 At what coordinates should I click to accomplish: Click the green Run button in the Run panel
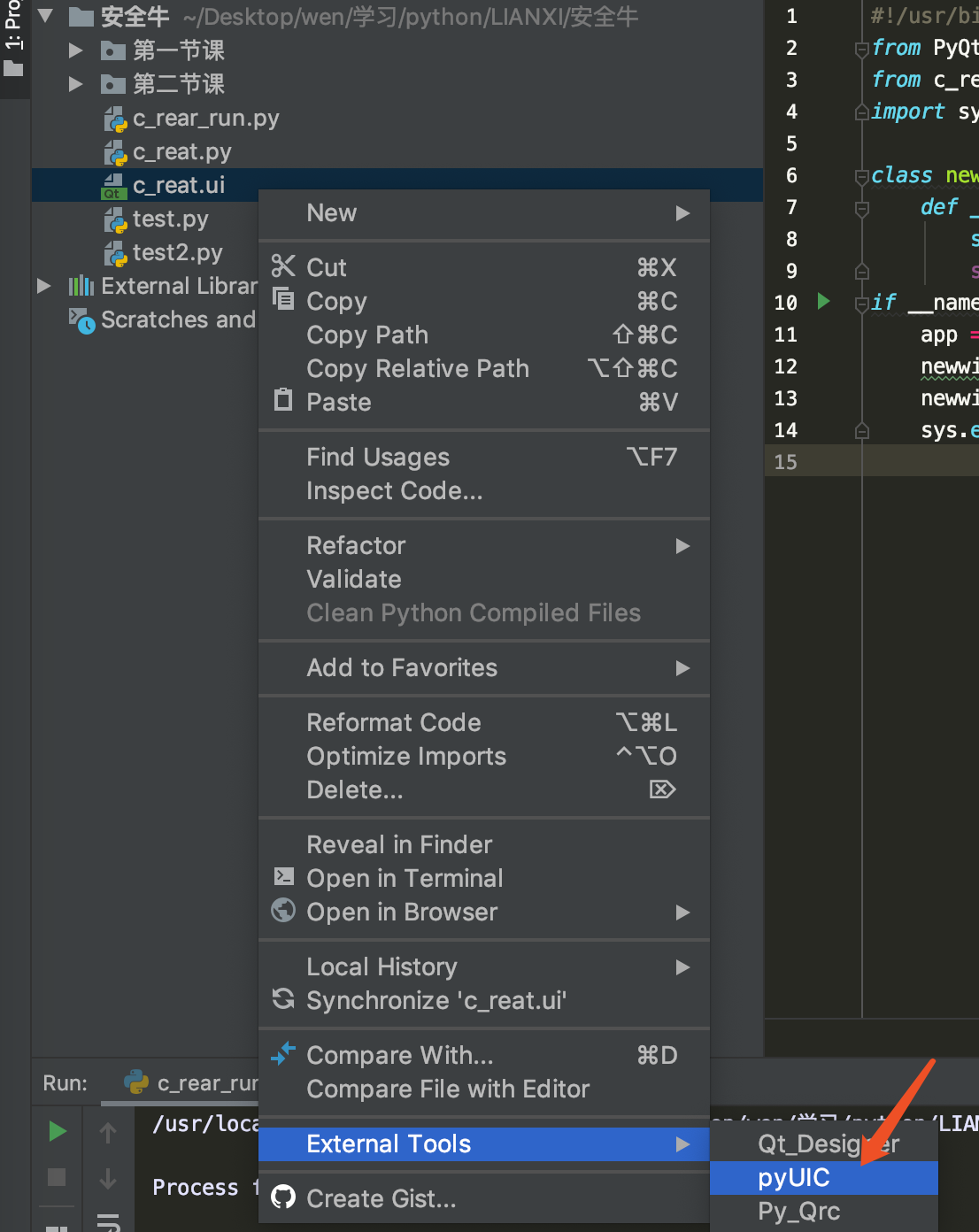click(x=57, y=1131)
